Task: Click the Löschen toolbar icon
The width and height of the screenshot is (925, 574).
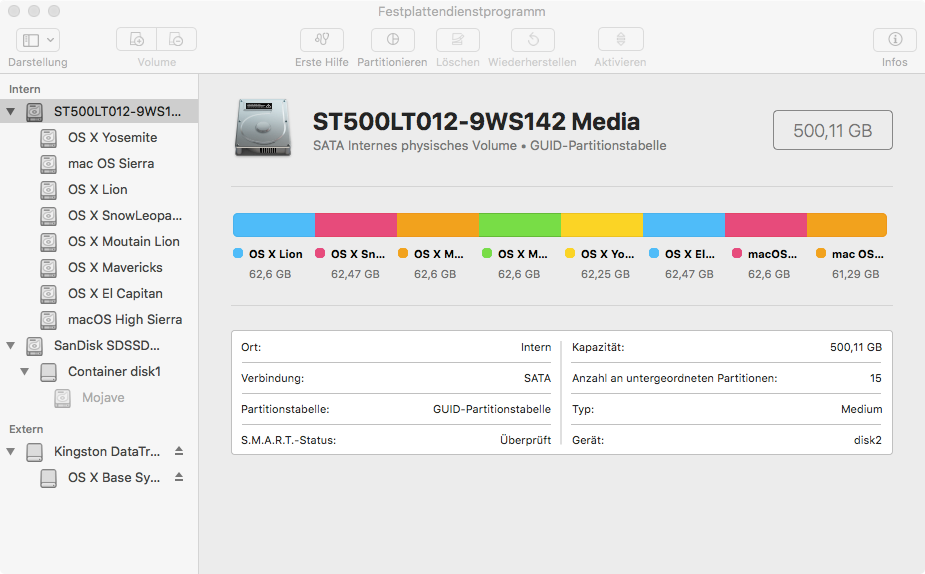Action: (457, 40)
